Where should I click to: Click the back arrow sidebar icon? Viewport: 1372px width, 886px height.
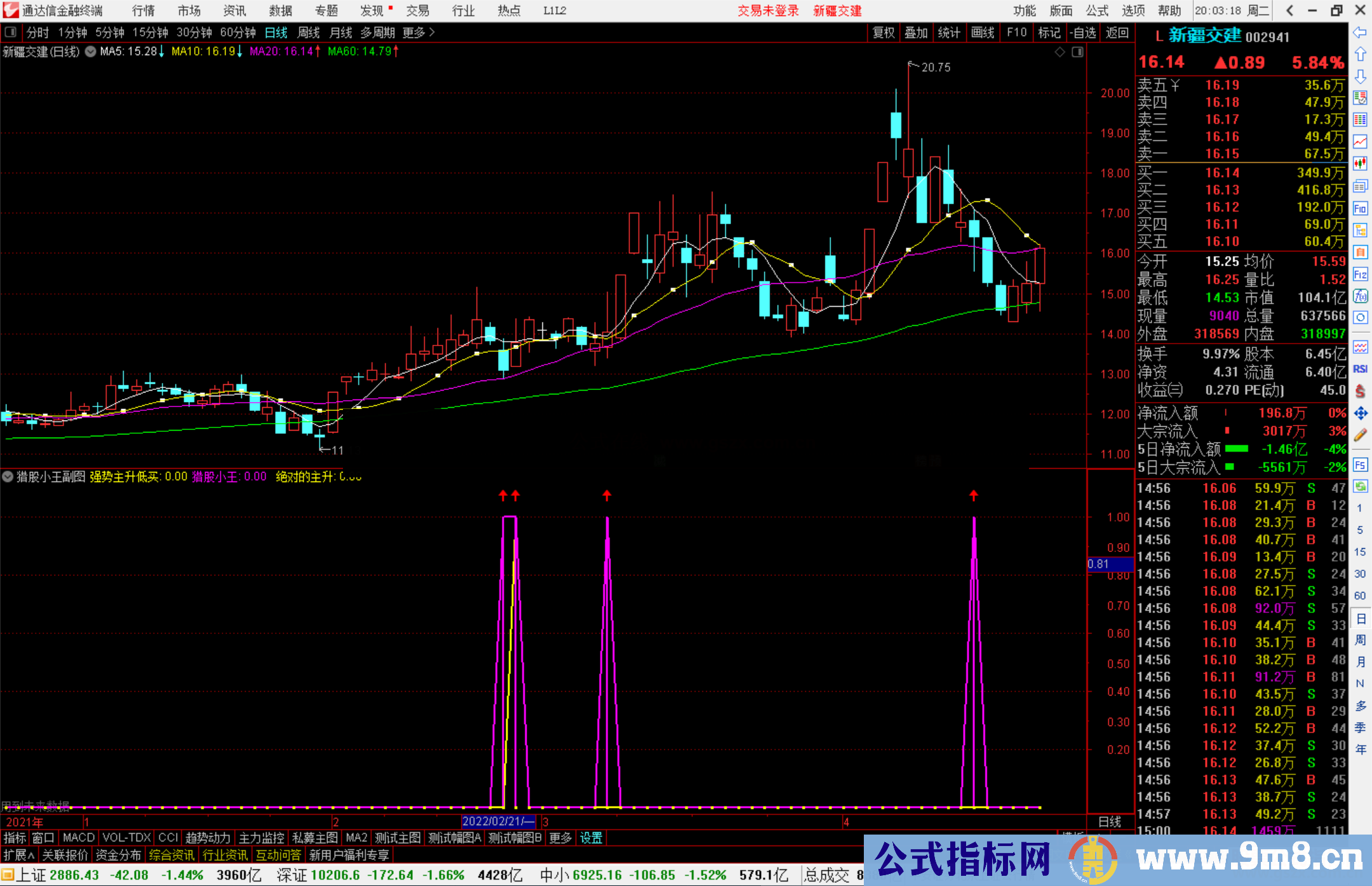coord(1360,32)
